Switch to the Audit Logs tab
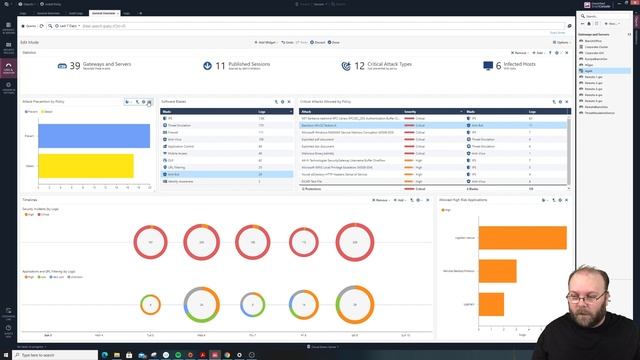Screen dimensions: 640x360 (x=76, y=13)
